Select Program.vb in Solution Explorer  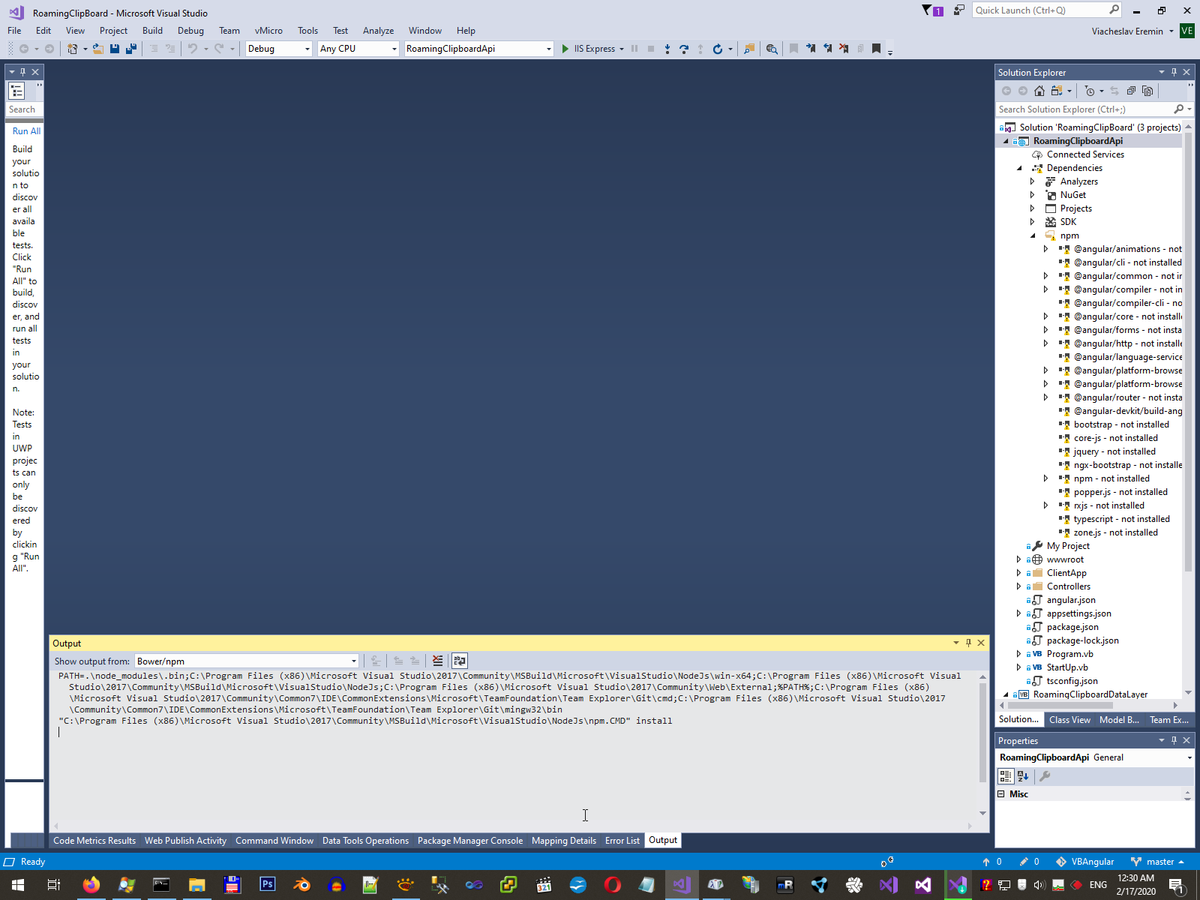click(1070, 654)
